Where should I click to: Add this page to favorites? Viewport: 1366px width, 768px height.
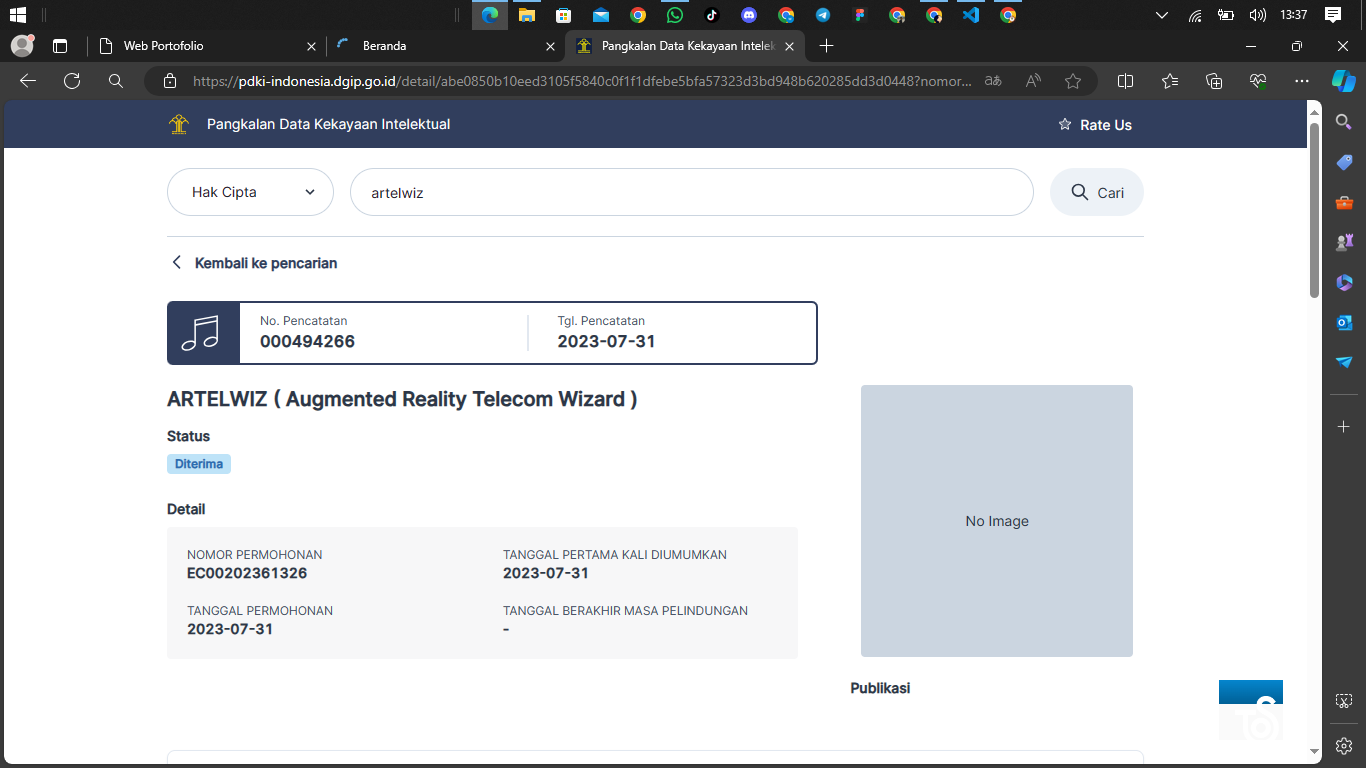point(1073,81)
